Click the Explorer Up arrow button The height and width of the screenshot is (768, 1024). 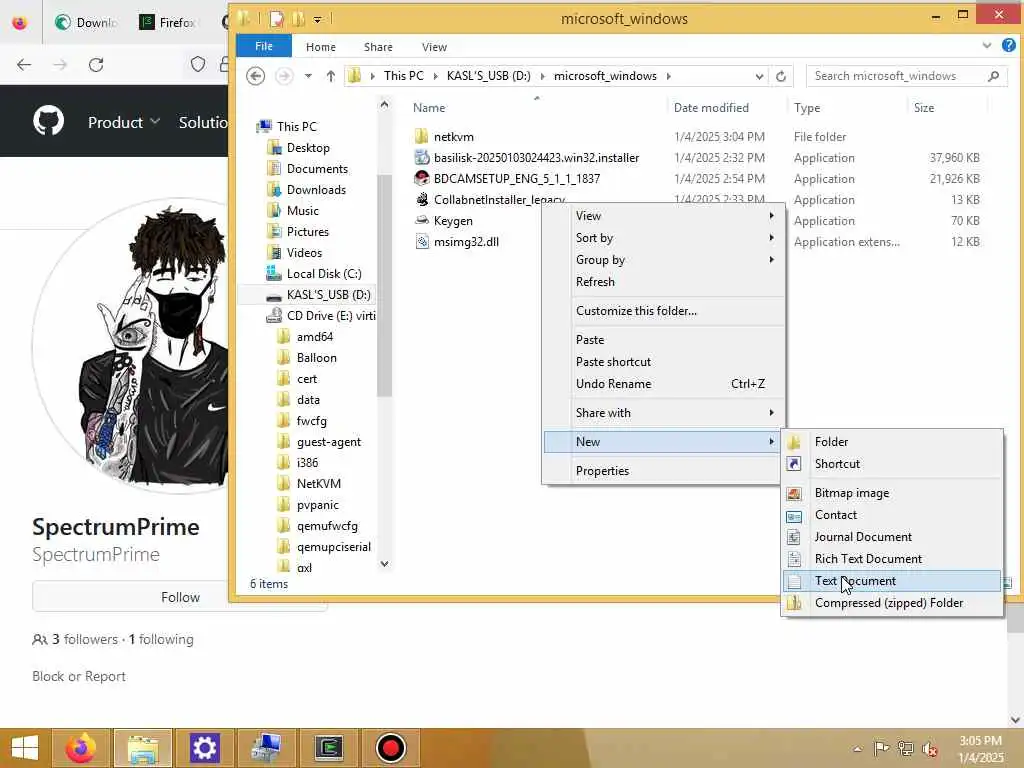(x=330, y=76)
